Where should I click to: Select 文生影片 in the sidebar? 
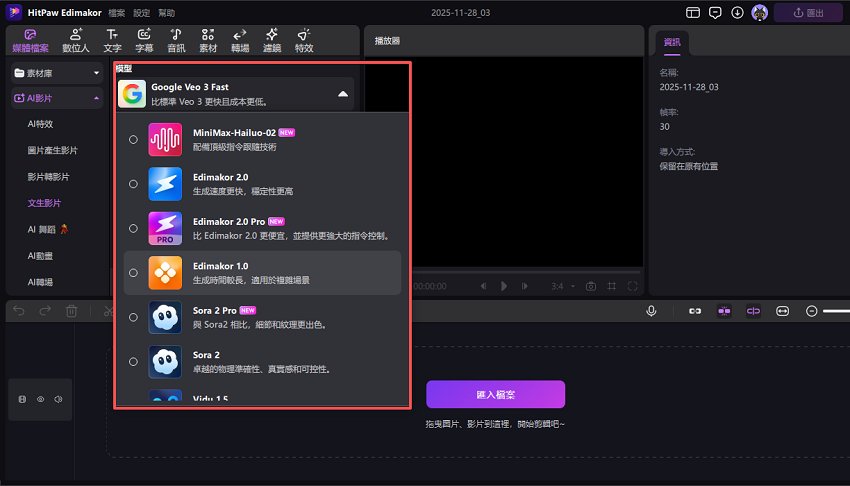pos(44,203)
